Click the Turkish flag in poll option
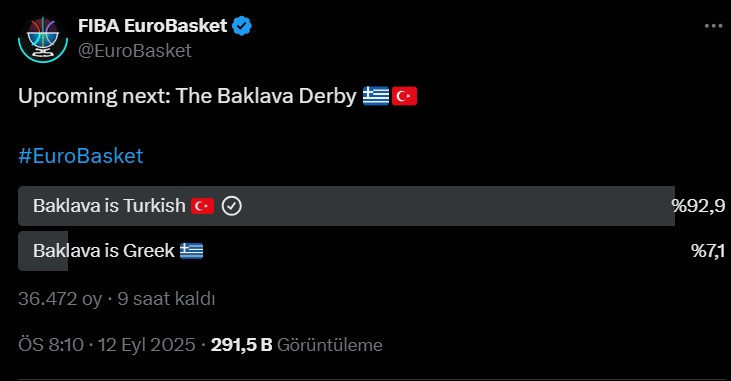Viewport: 731px width, 381px height. (x=202, y=206)
